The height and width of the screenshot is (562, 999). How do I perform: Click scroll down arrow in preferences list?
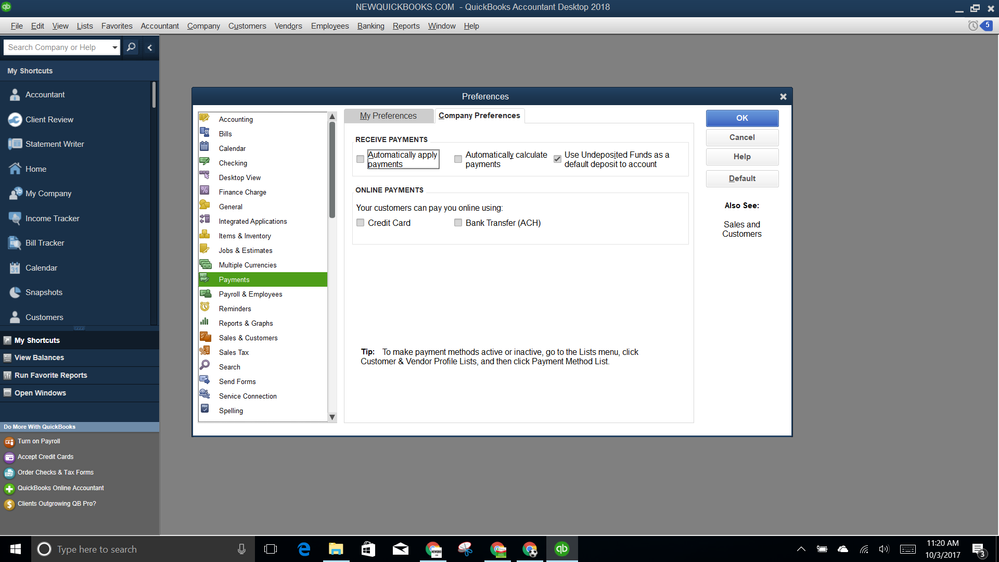pyautogui.click(x=332, y=417)
